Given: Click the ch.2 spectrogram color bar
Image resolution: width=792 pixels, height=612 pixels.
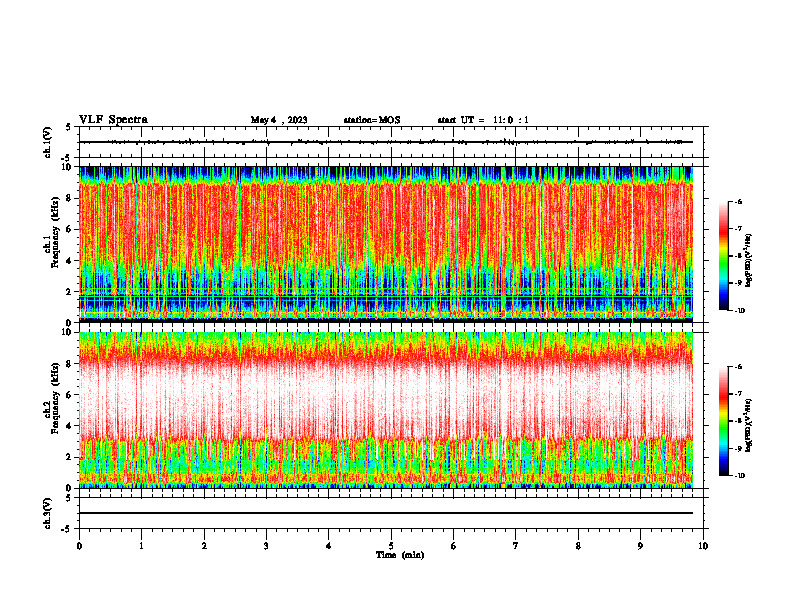Looking at the screenshot, I should point(723,421).
